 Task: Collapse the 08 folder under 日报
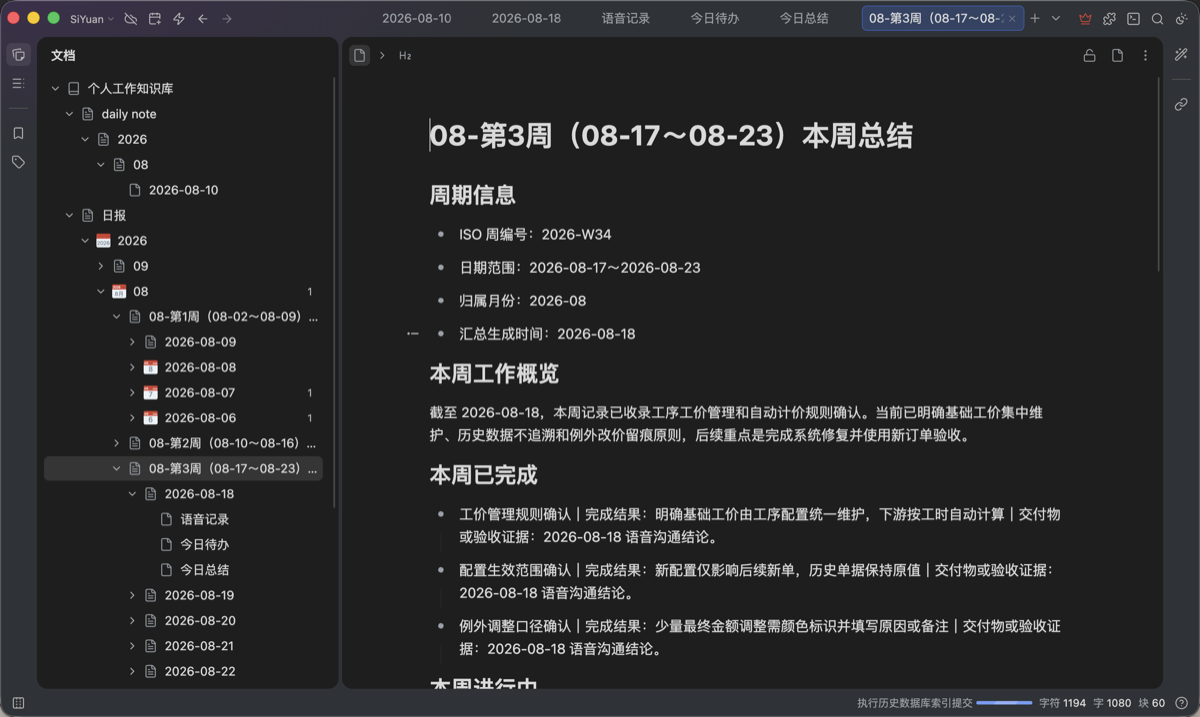click(x=101, y=292)
